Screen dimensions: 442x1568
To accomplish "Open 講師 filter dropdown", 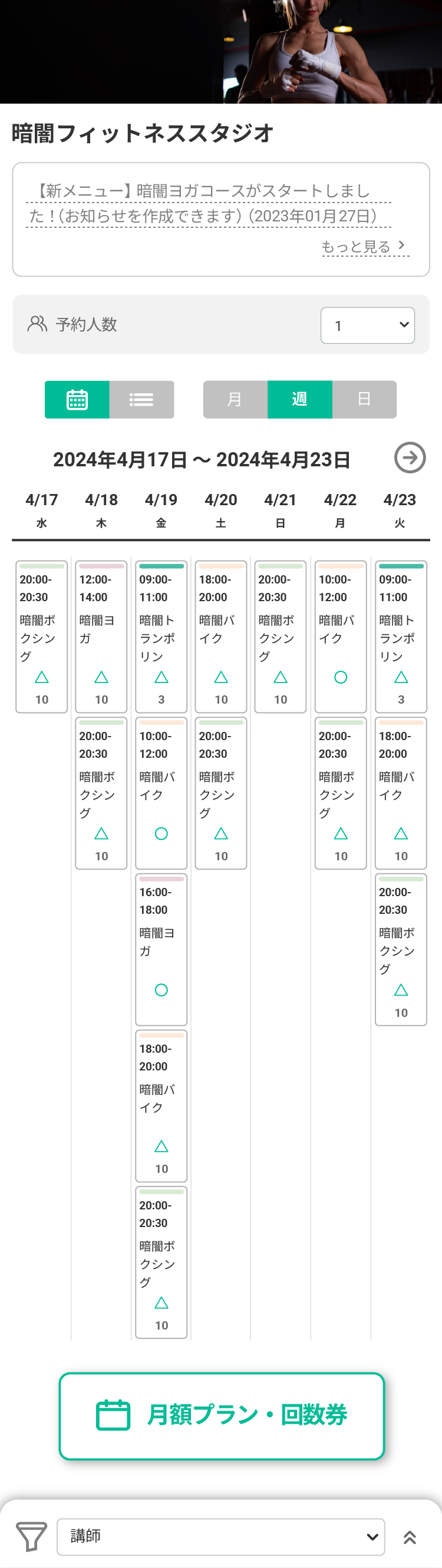I will [x=220, y=1537].
